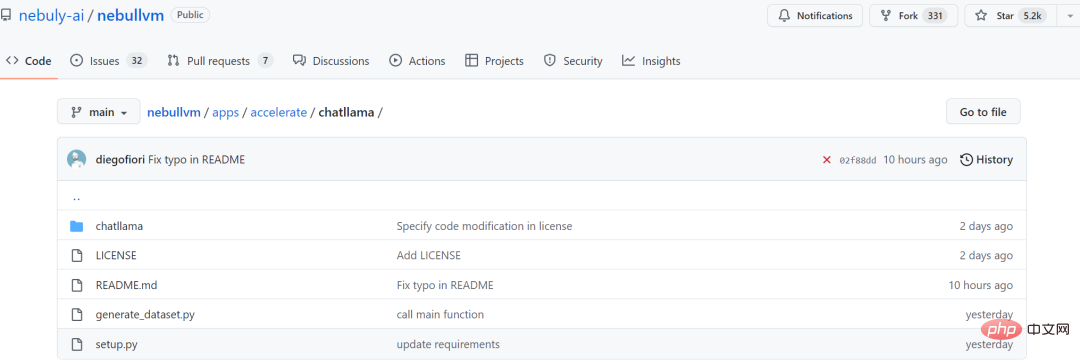Open the main branch selector dropdown
Image resolution: width=1080 pixels, height=362 pixels.
point(98,111)
